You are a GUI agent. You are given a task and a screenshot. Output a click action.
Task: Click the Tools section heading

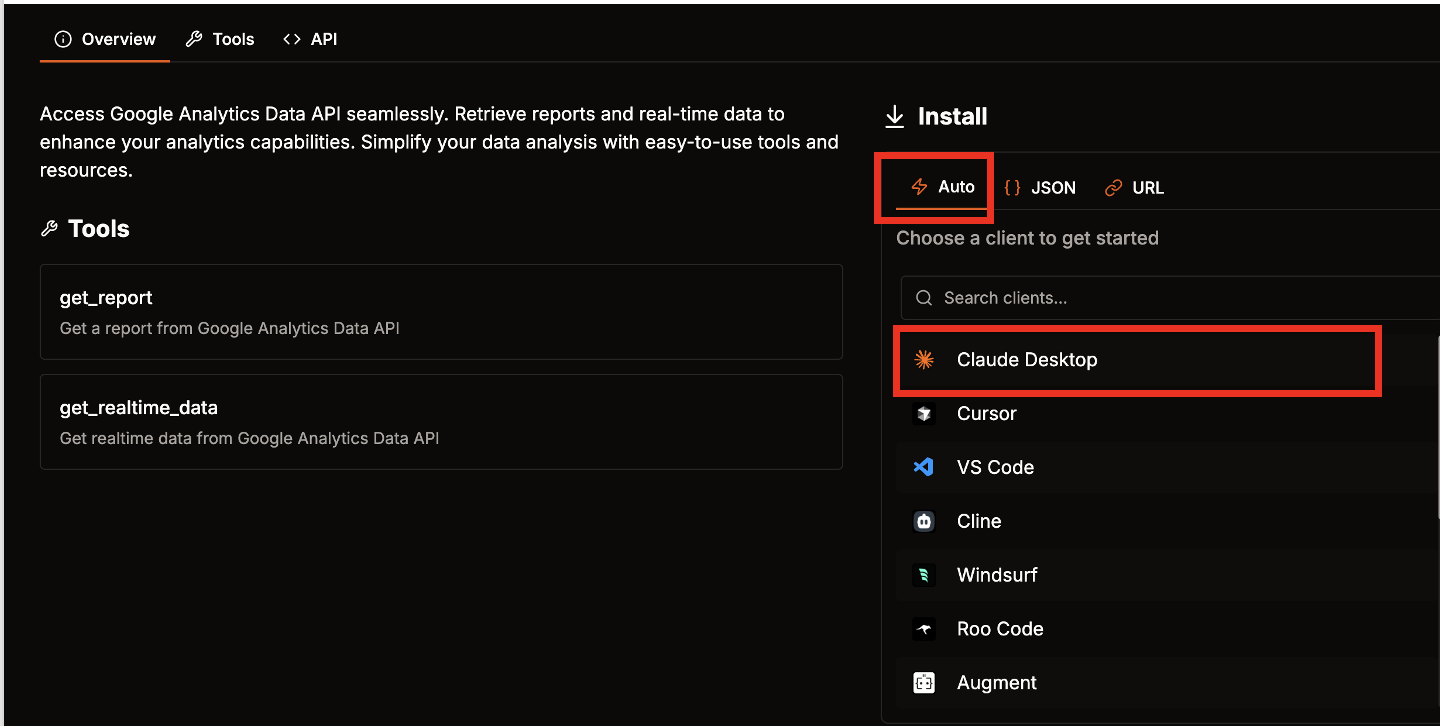(x=99, y=229)
